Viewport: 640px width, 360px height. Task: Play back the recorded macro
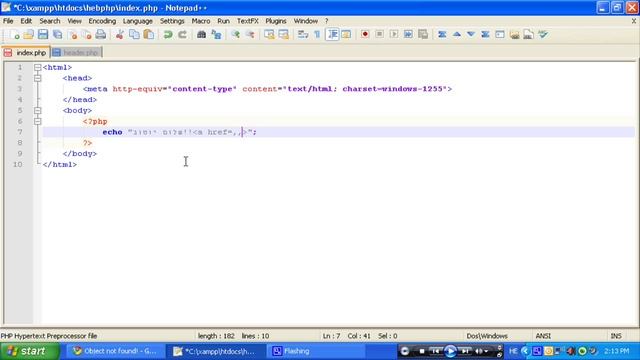click(394, 35)
